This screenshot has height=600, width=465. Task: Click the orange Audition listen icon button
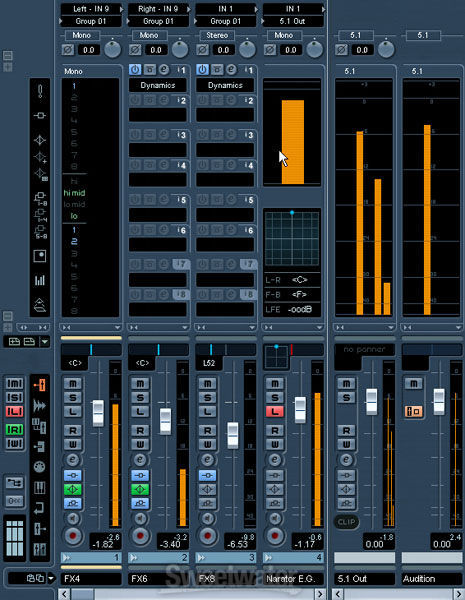413,412
